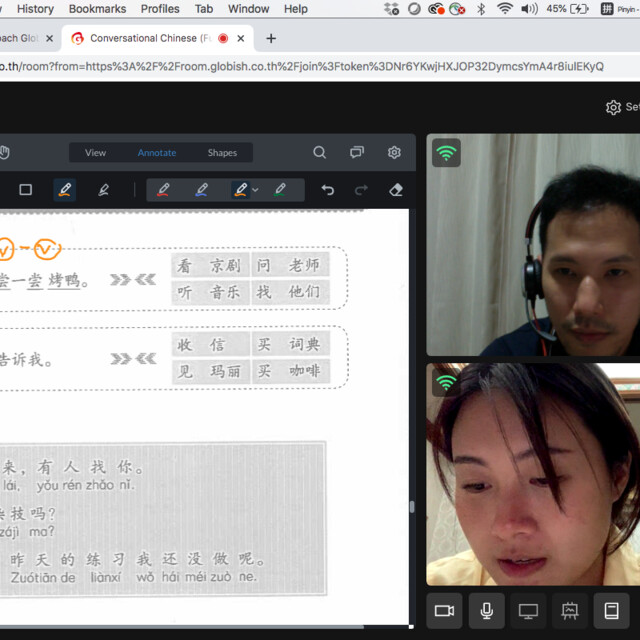This screenshot has width=640, height=640.
Task: Toggle the camera on or off
Action: point(444,611)
